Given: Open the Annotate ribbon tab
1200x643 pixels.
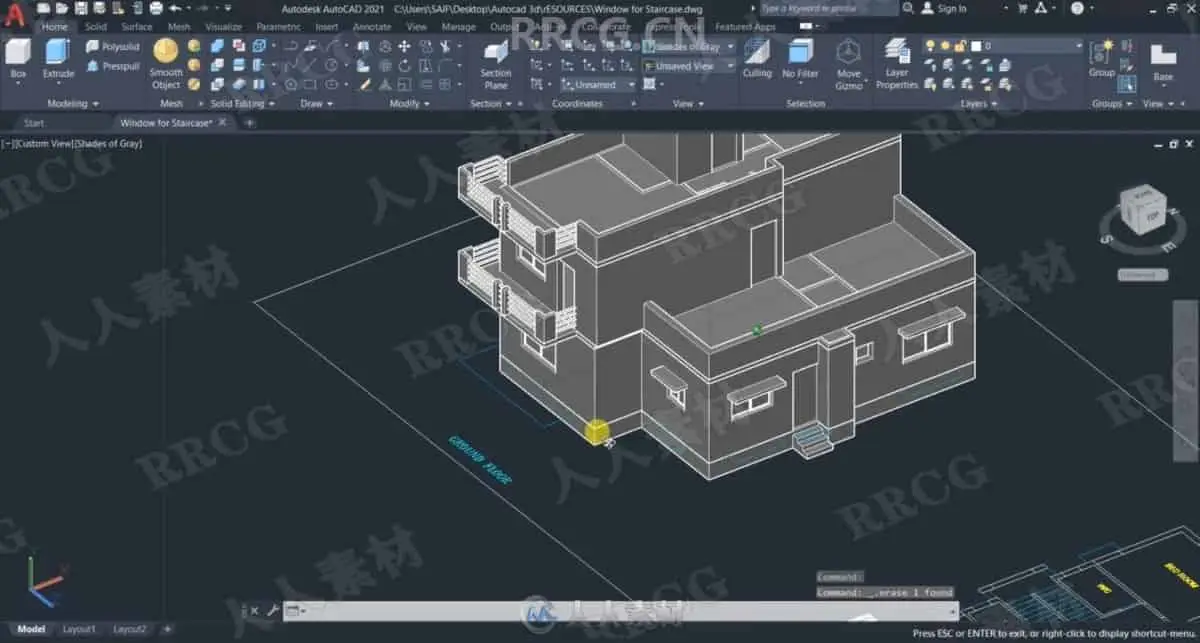Looking at the screenshot, I should tap(372, 27).
